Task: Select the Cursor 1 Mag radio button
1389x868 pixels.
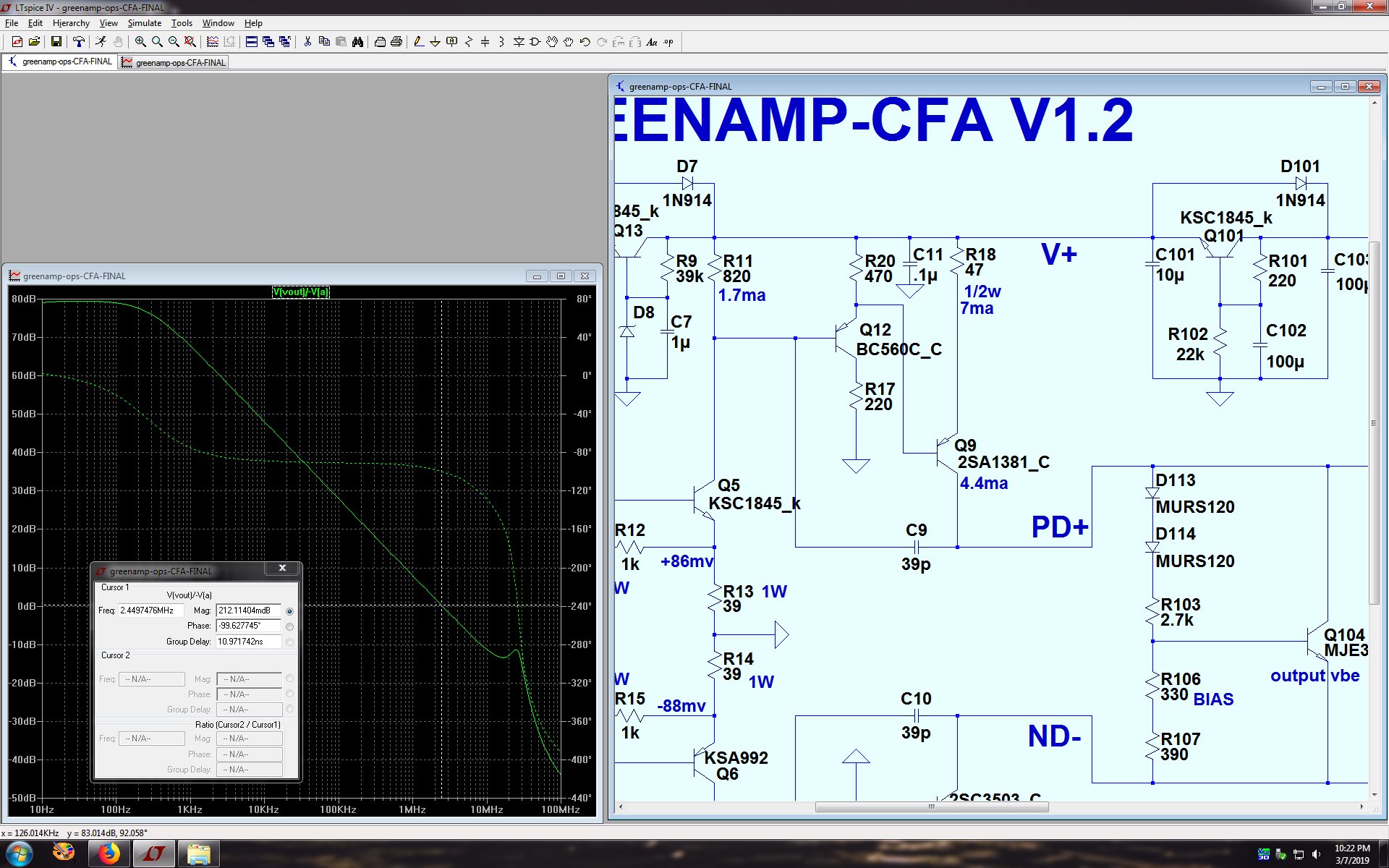Action: pyautogui.click(x=290, y=611)
